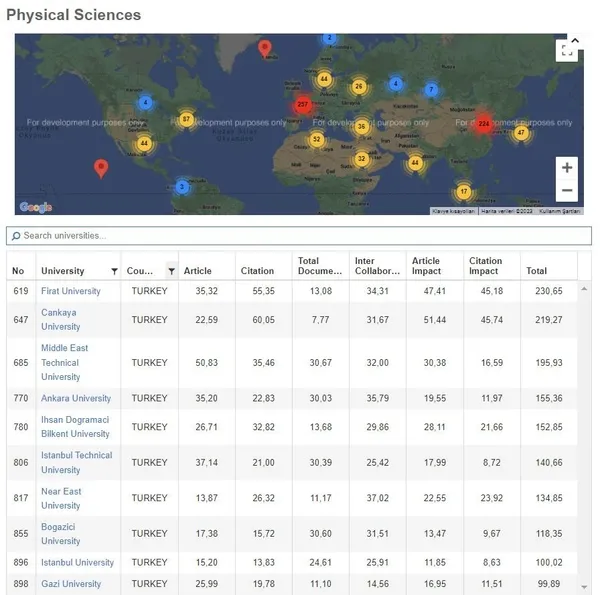This screenshot has width=600, height=595.
Task: Open the Istanbul University link
Action: [x=77, y=562]
